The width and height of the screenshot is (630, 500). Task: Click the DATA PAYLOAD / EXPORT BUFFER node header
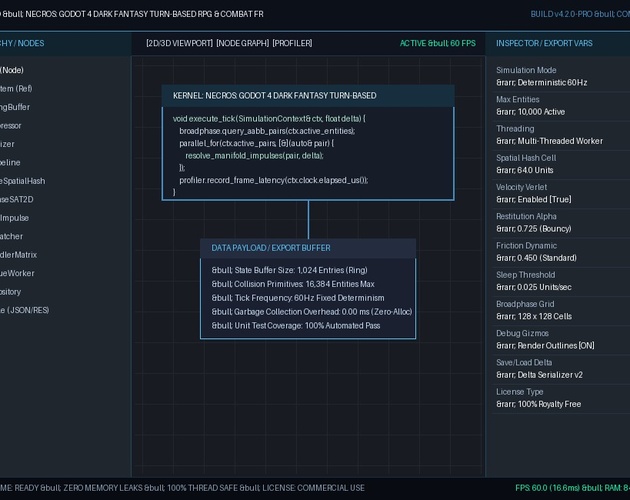click(x=308, y=248)
